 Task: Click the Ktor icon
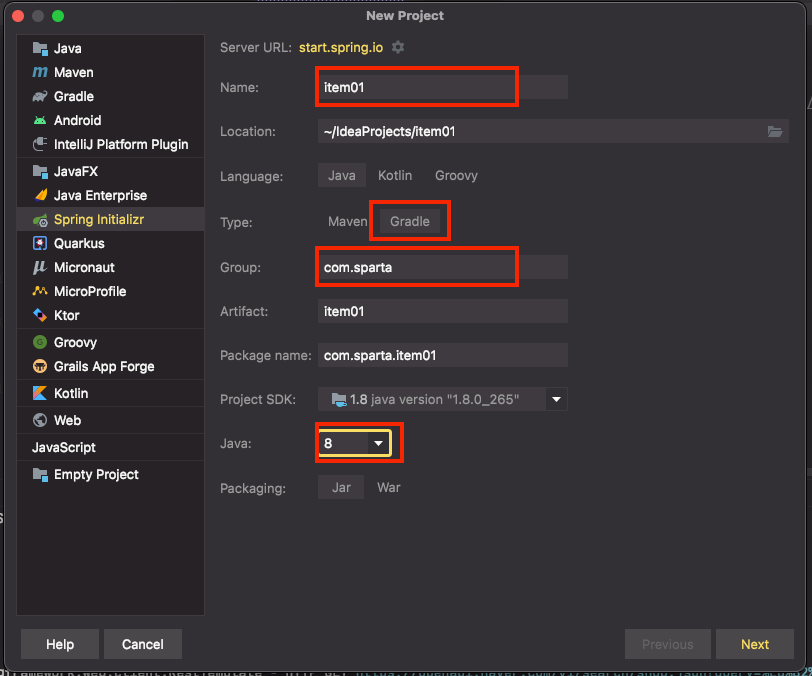(40, 315)
